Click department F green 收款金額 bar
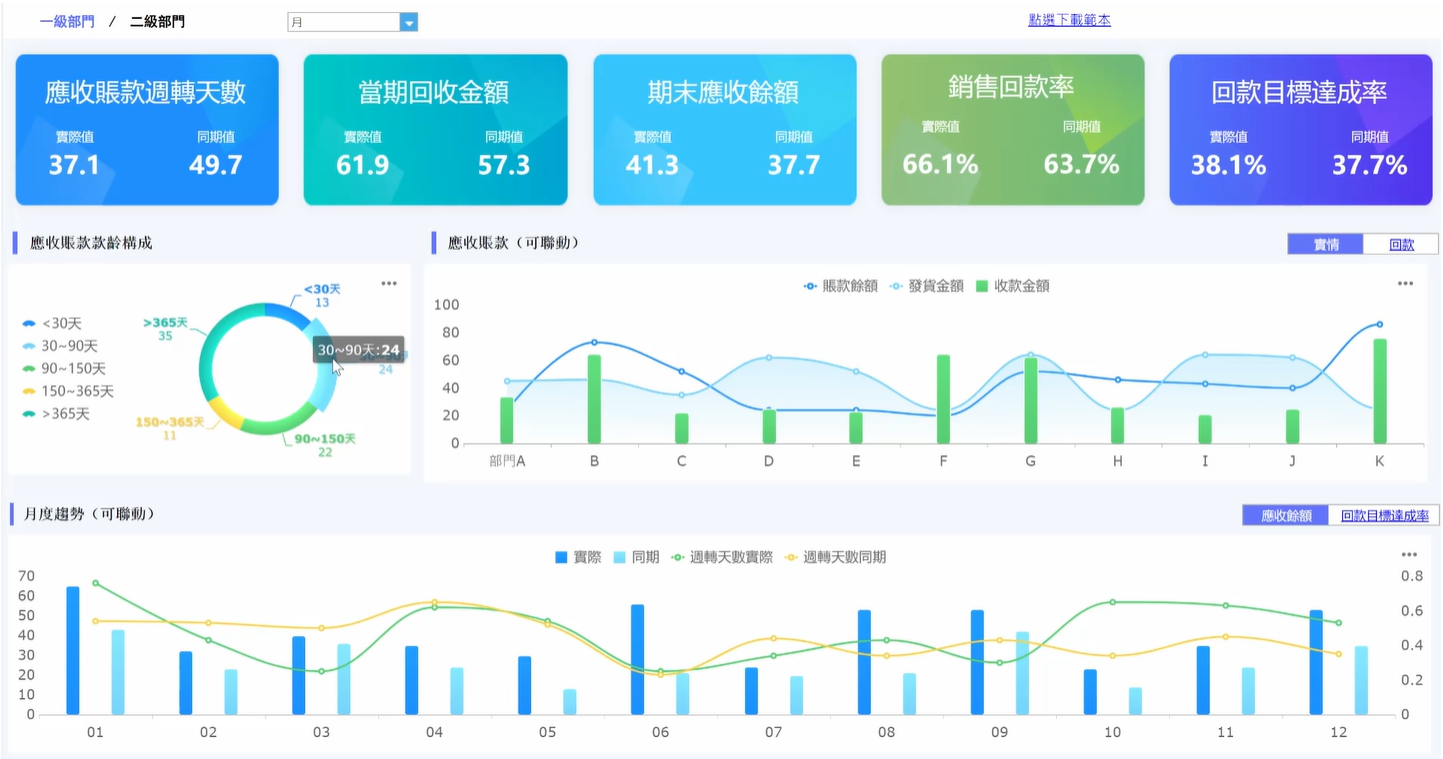The width and height of the screenshot is (1443, 759). 943,399
